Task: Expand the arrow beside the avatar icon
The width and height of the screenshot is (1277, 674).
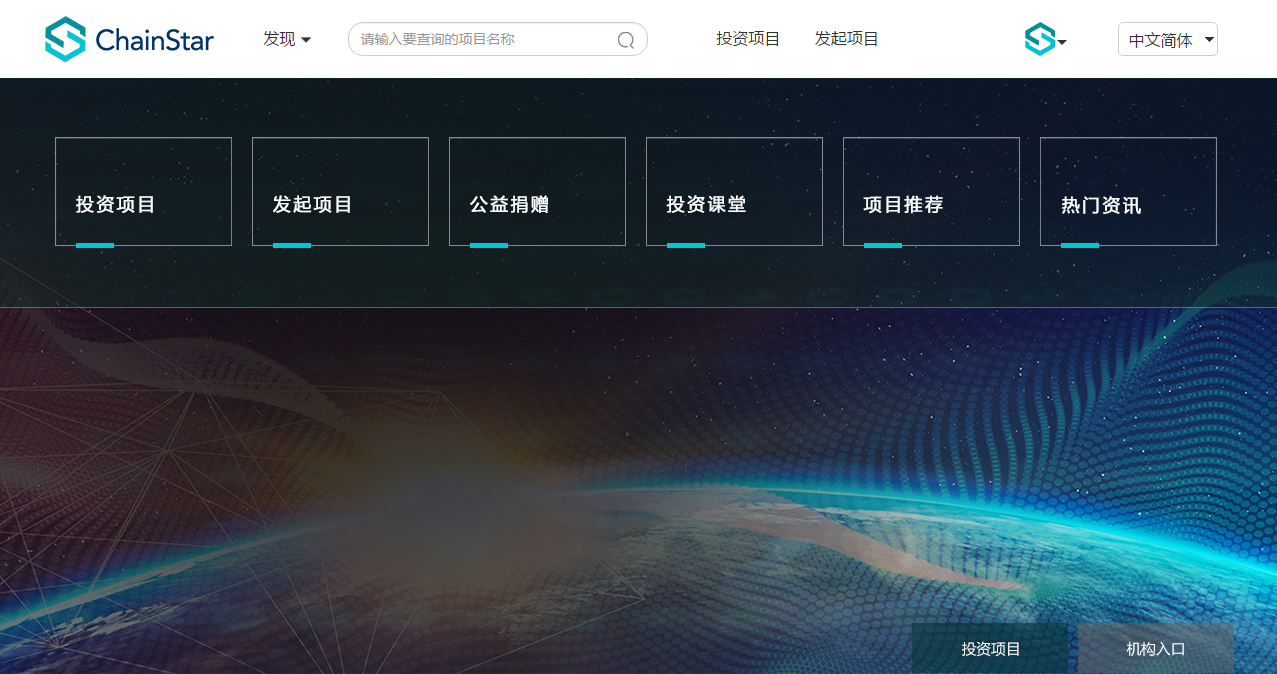Action: pos(1062,42)
